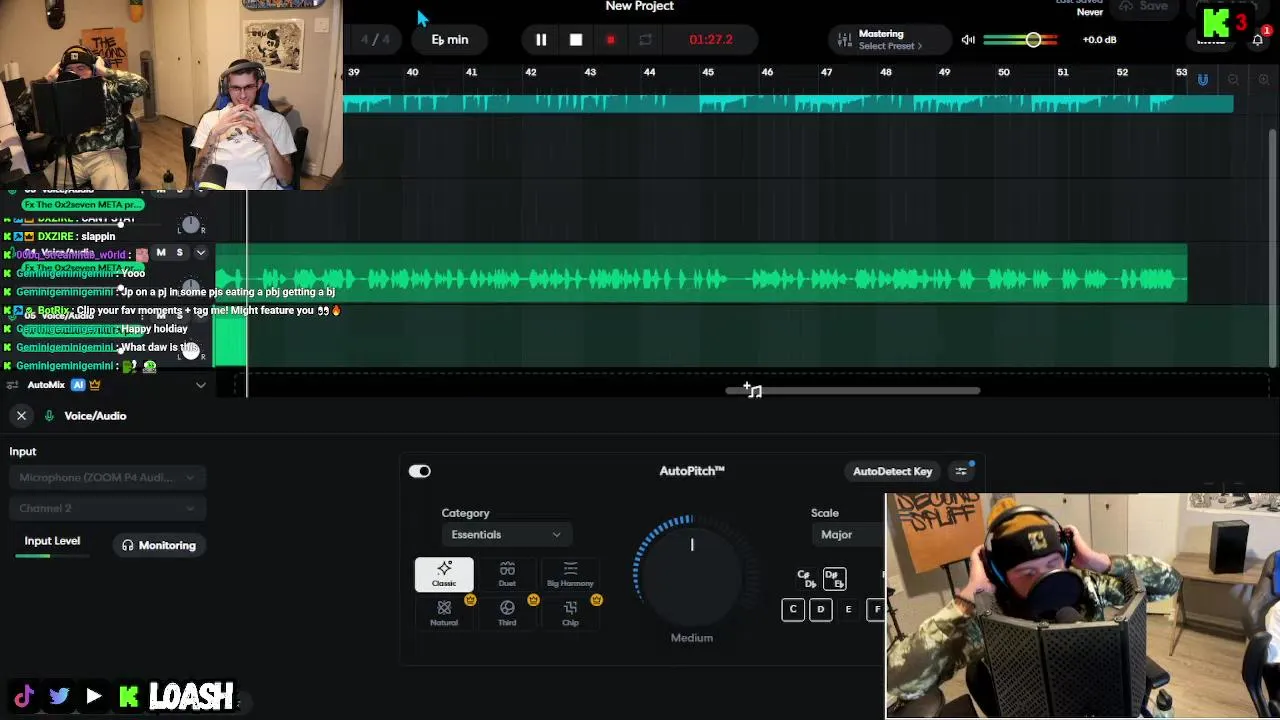
Task: Open the Microphone input device dropdown
Action: pos(107,478)
